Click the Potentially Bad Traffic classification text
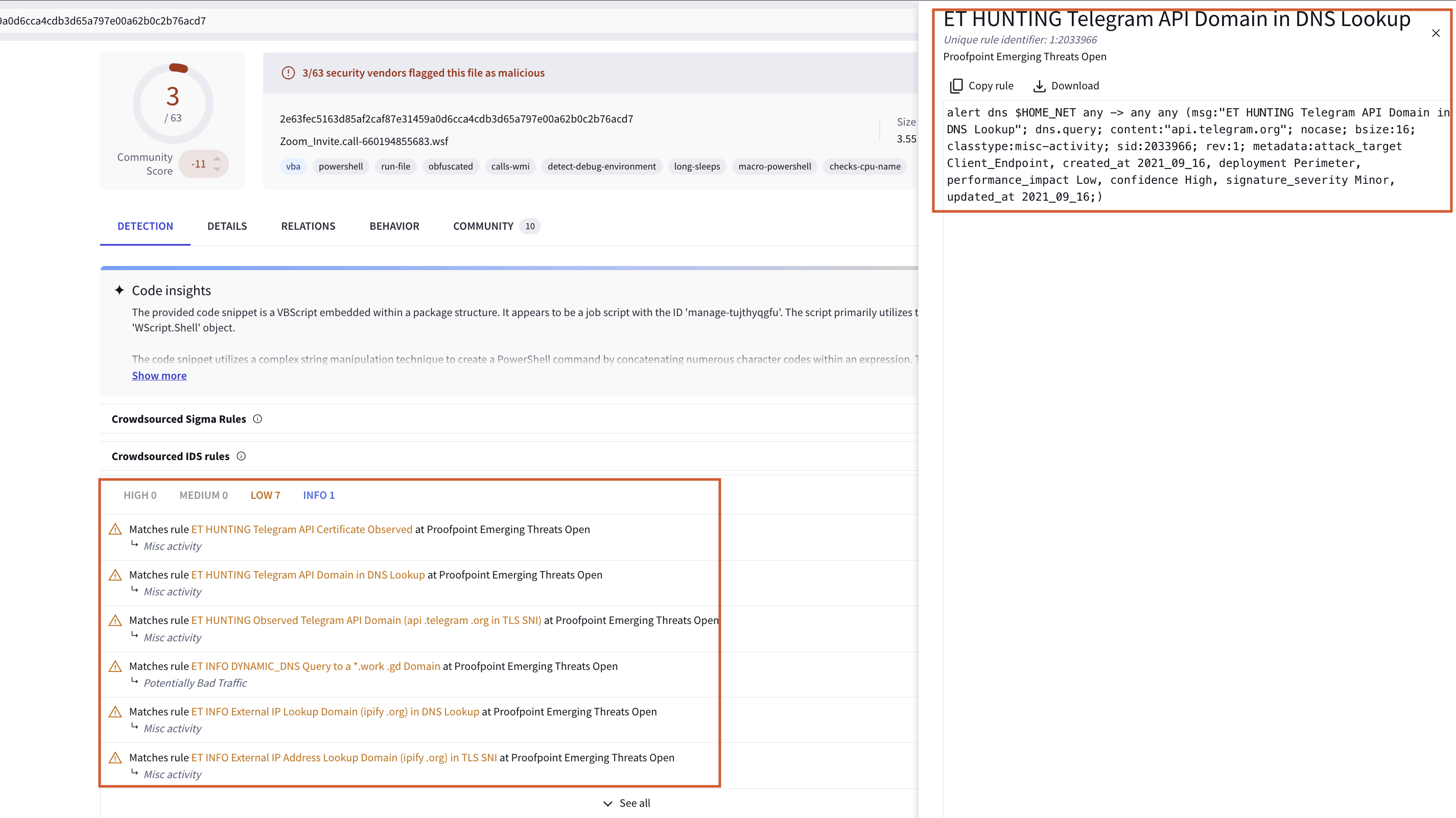 [195, 683]
